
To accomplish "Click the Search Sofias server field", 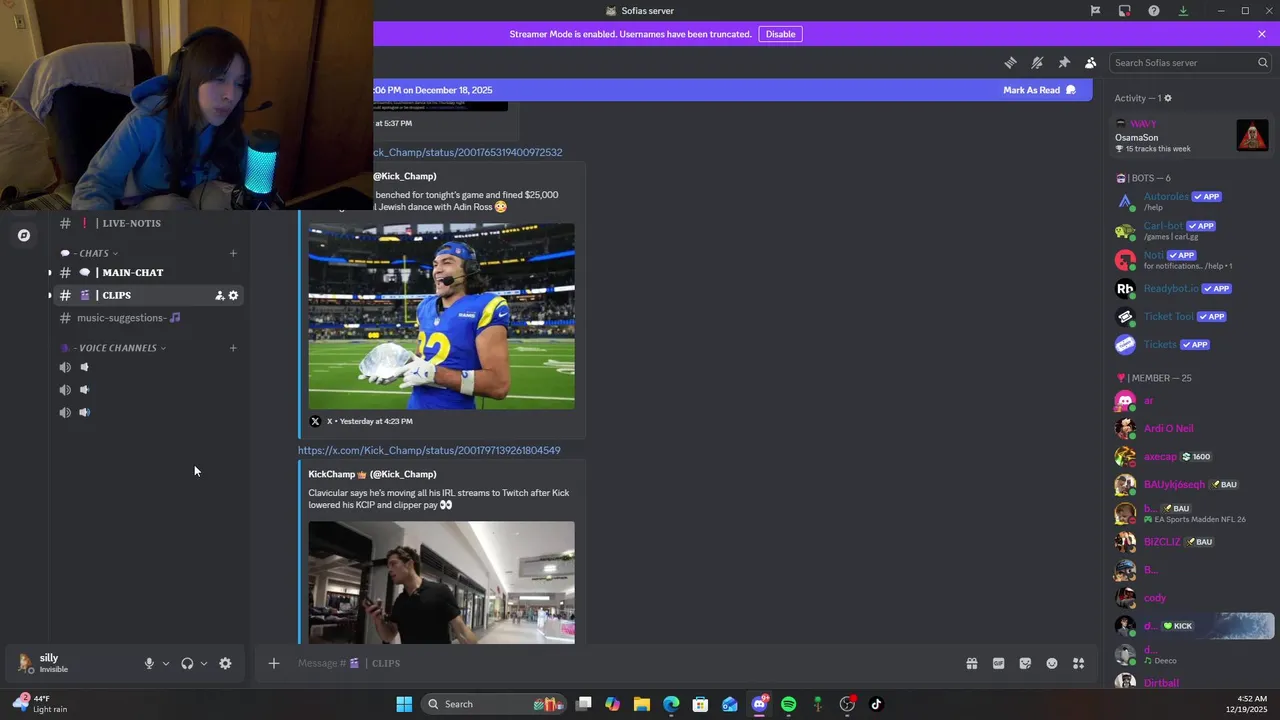I will point(1190,62).
